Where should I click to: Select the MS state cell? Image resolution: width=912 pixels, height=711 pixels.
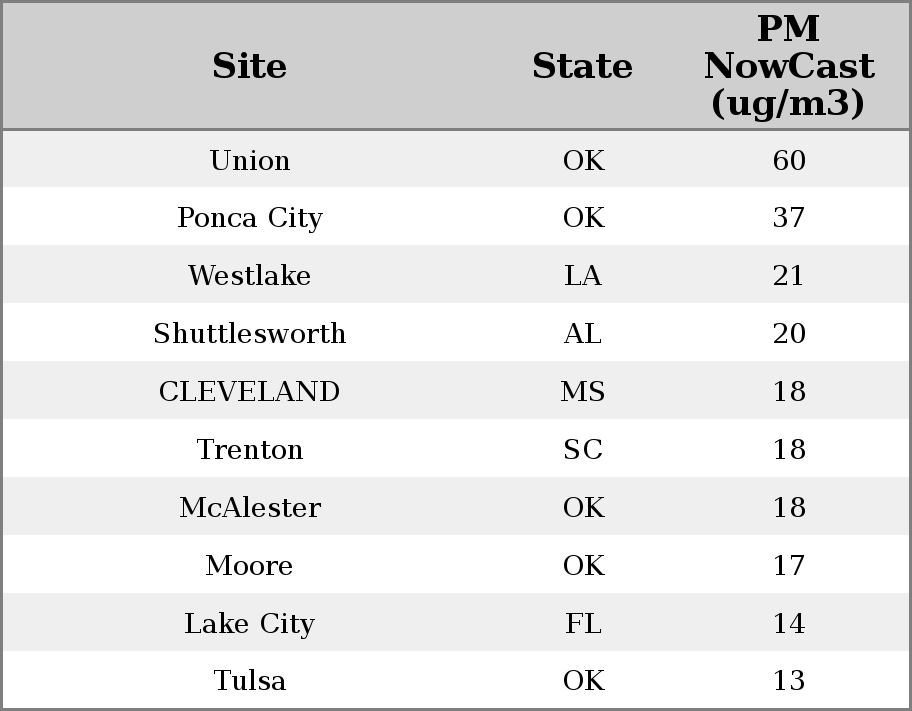pos(583,391)
